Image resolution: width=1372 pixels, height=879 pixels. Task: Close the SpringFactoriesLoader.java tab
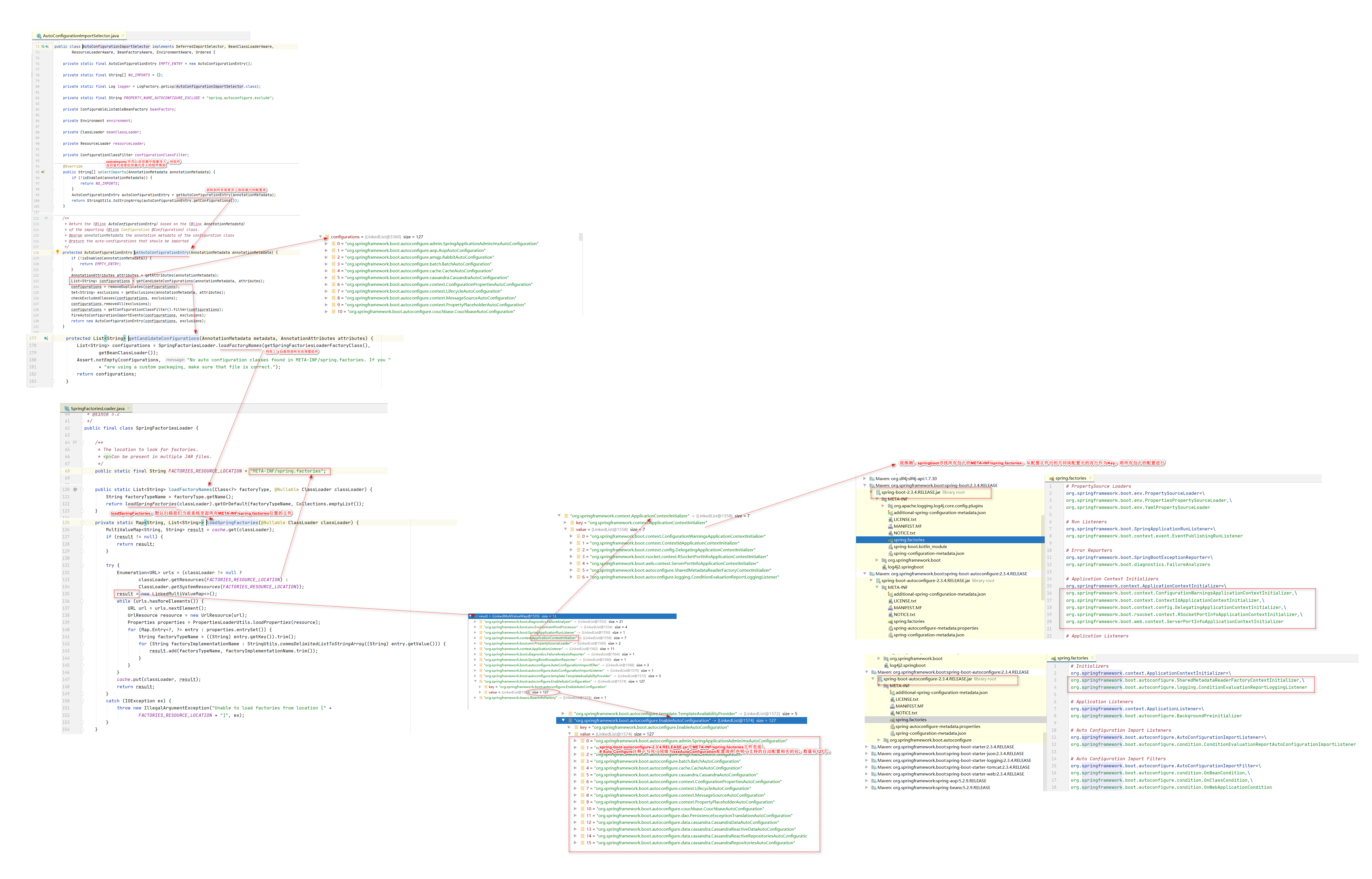[129, 409]
